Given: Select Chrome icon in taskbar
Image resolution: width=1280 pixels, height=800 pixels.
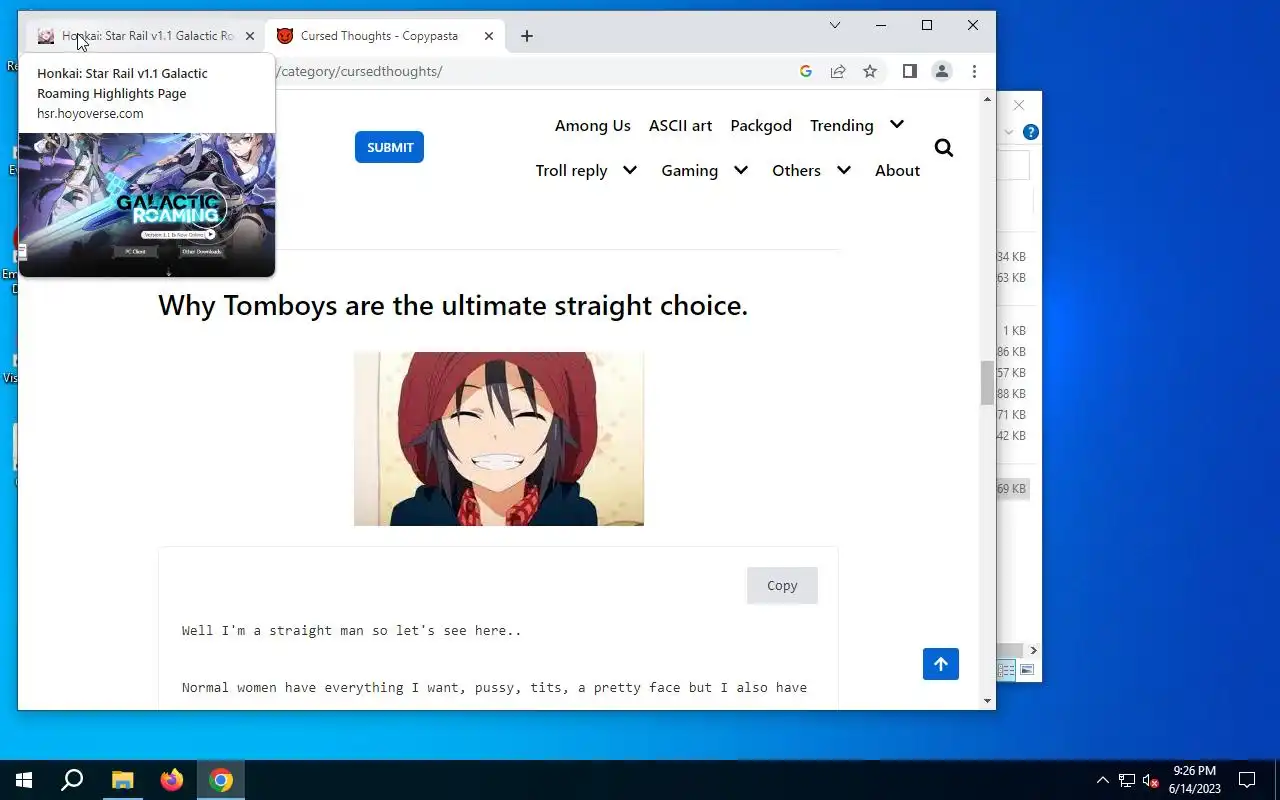Looking at the screenshot, I should 221,780.
